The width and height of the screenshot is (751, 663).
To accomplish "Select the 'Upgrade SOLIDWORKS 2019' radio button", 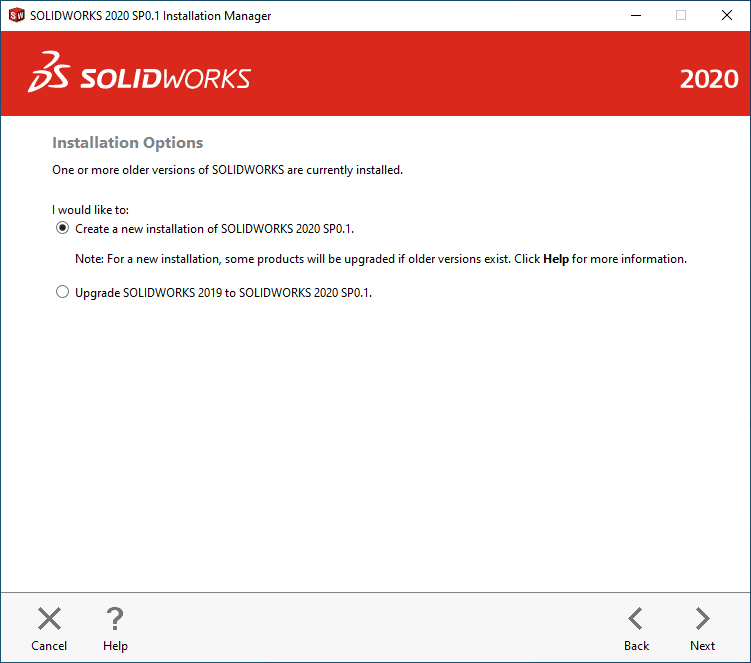I will pyautogui.click(x=63, y=293).
